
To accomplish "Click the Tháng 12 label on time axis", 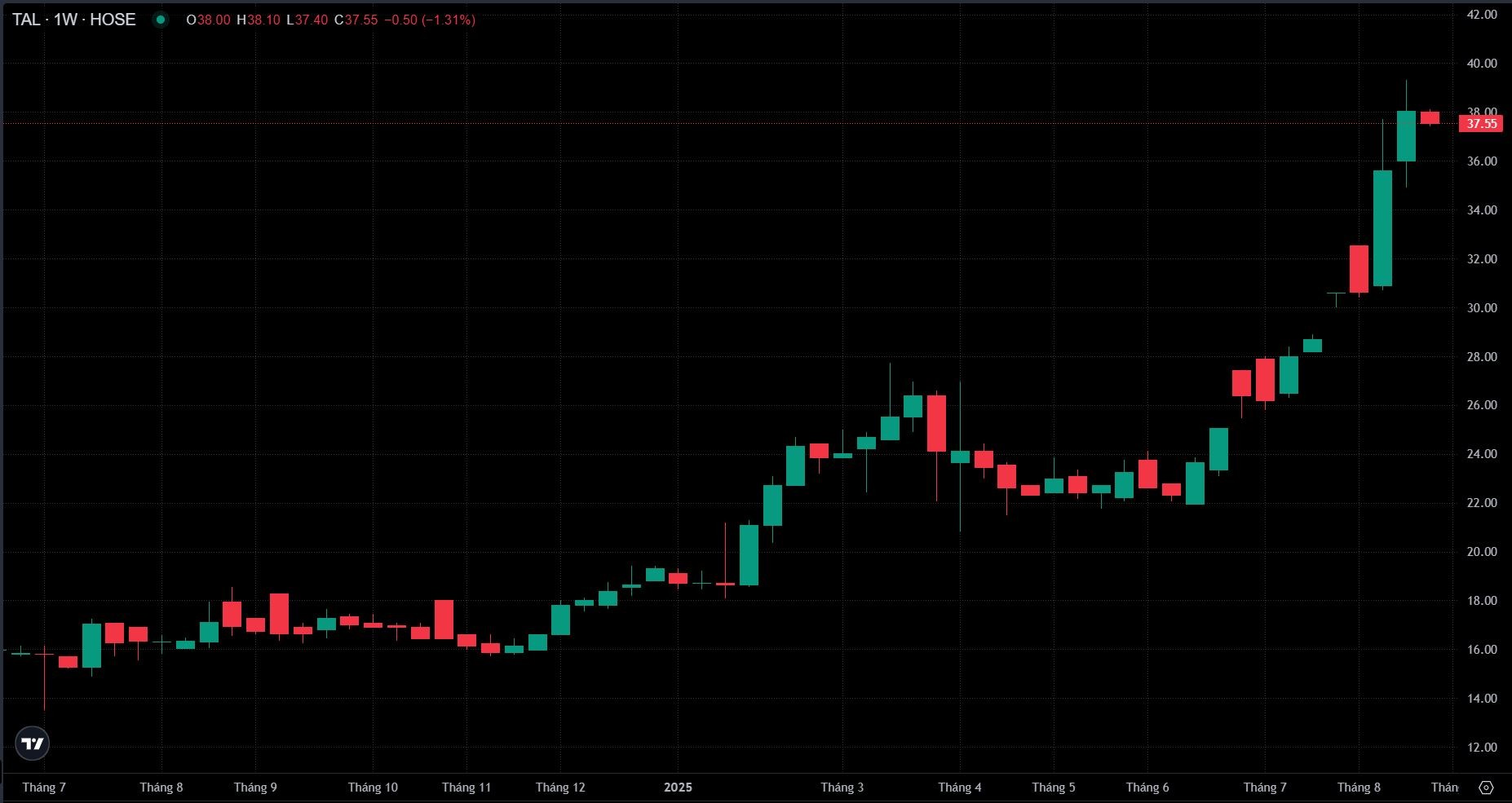I will click(x=560, y=788).
